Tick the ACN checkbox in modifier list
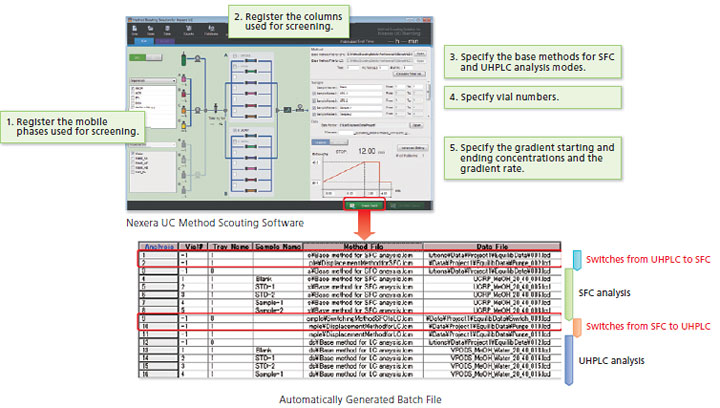 tap(134, 92)
